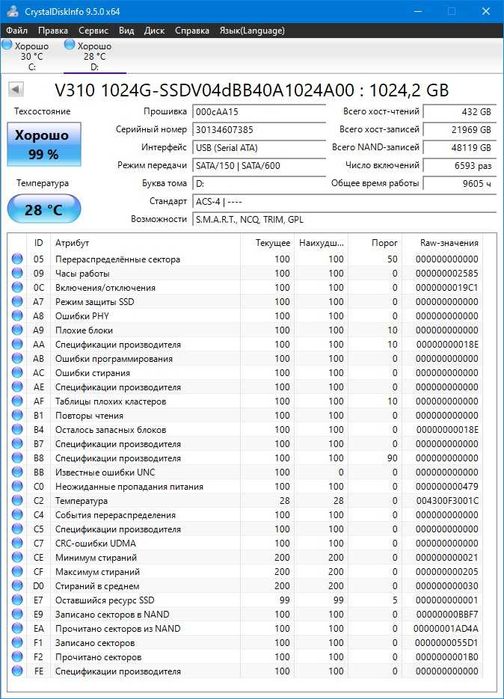
Task: Open the Сервис menu
Action: pyautogui.click(x=93, y=30)
